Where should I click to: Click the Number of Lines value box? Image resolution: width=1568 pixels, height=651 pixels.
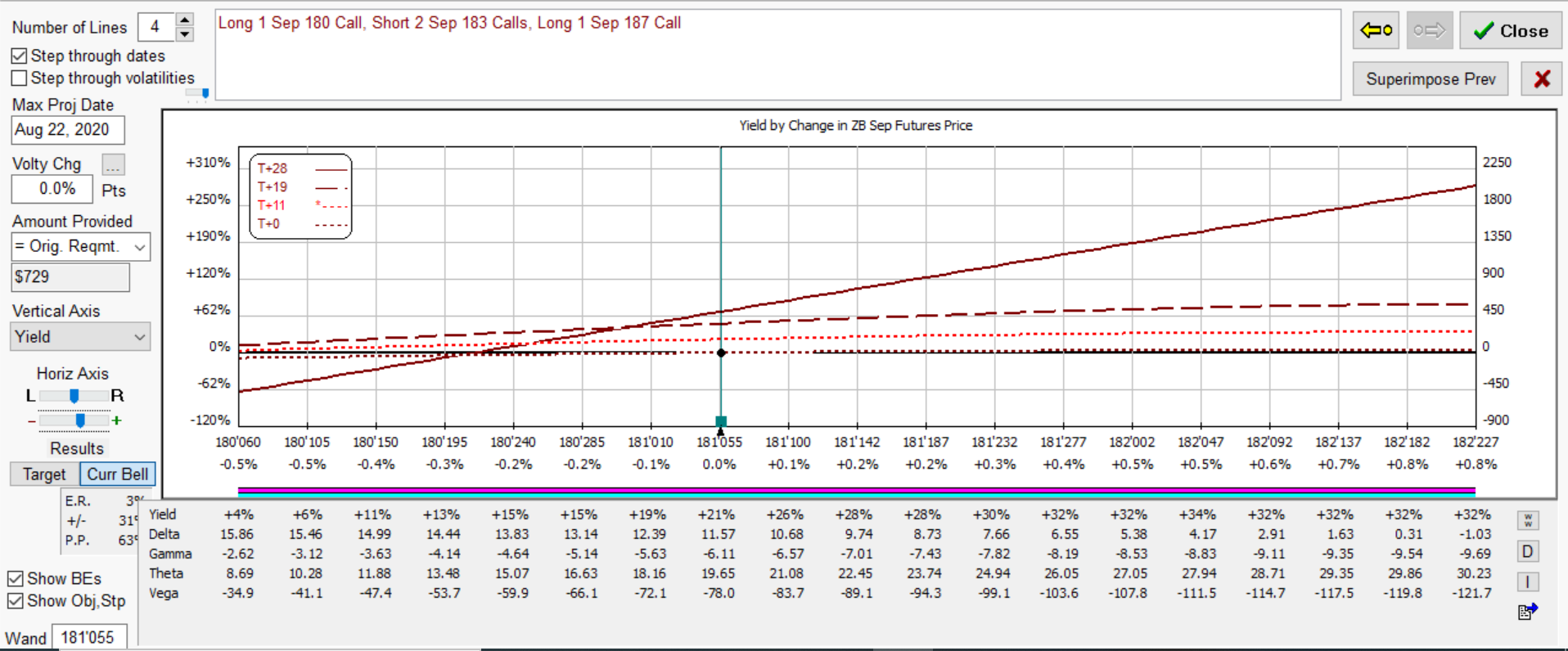(x=156, y=27)
